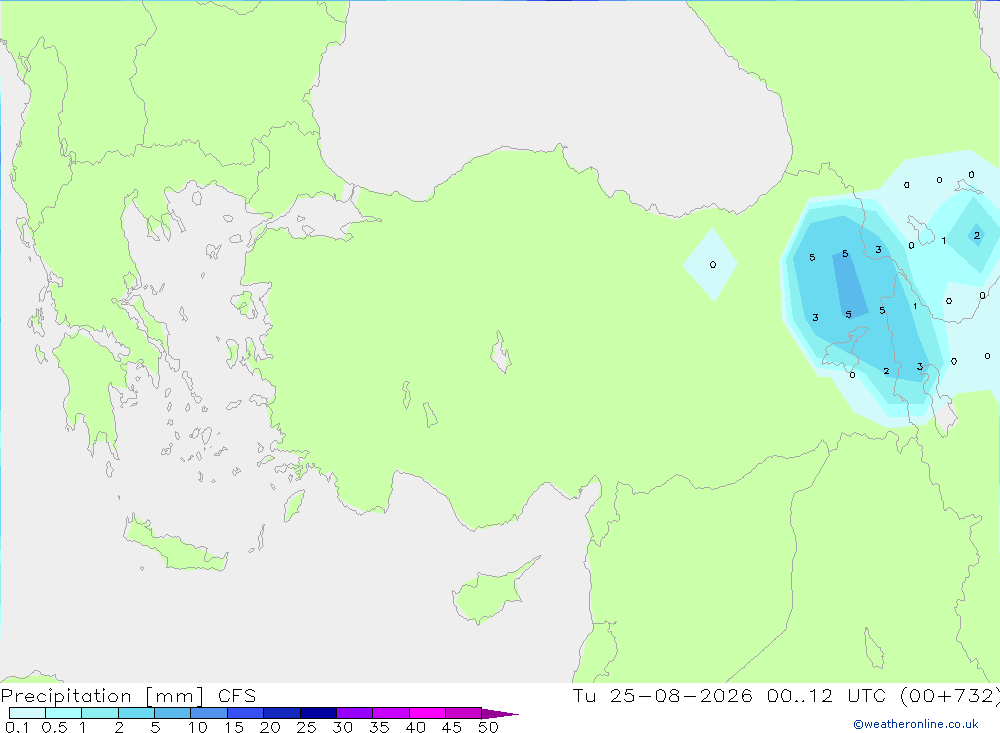Click the above-50 mm legend arrow tip
Image resolution: width=1000 pixels, height=733 pixels.
click(x=499, y=714)
